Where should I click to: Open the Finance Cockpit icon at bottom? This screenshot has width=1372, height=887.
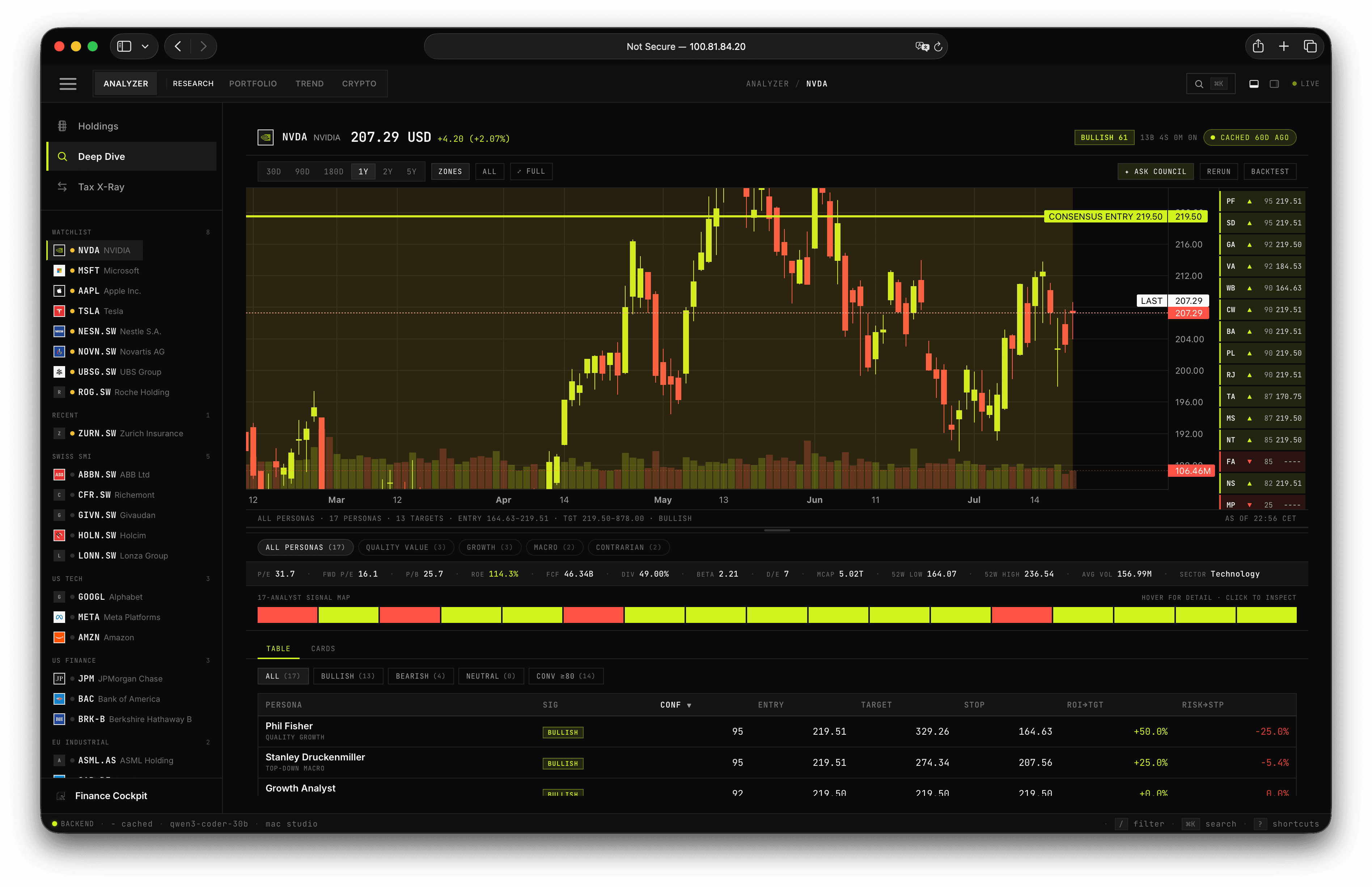tap(60, 796)
